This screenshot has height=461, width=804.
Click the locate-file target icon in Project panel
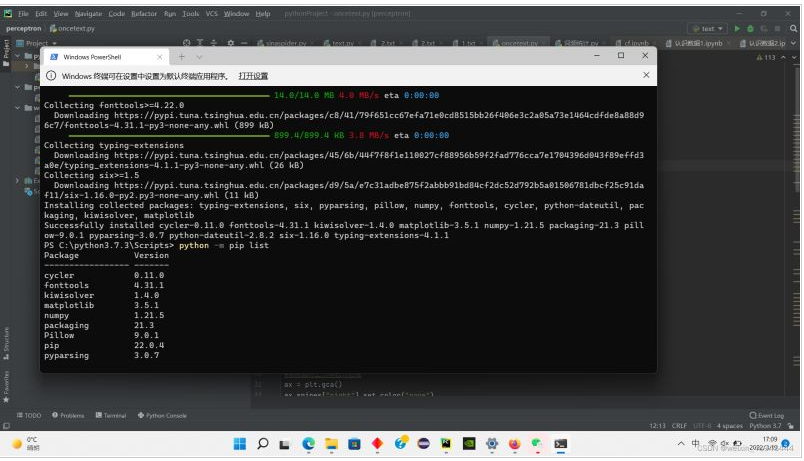(x=187, y=43)
